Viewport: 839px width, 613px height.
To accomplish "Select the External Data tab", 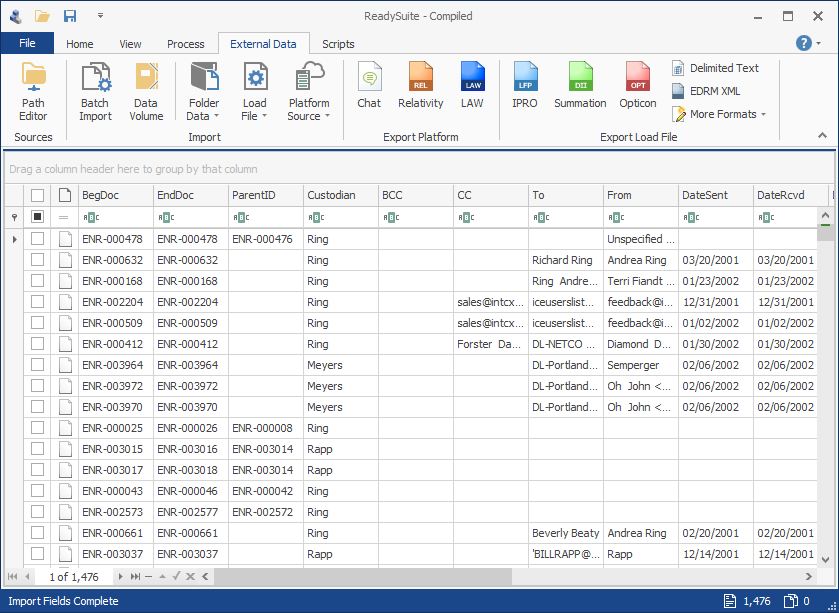I will coord(263,44).
